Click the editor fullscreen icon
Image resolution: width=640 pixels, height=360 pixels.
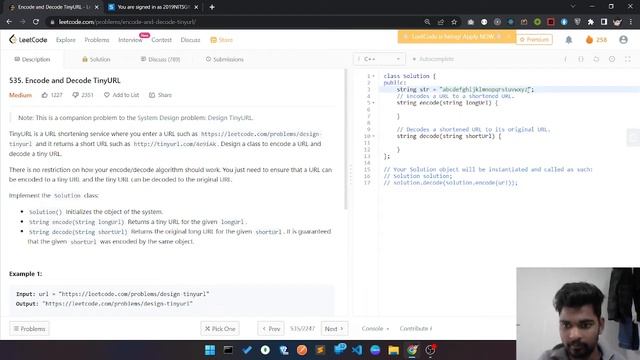[x=628, y=59]
